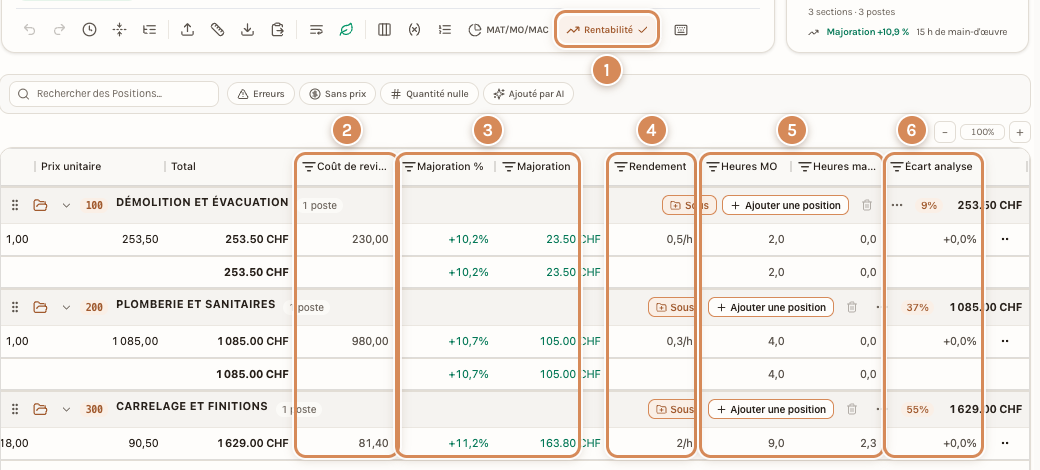
Task: Click drag handle of Démolition et évacuation row
Action: point(15,206)
